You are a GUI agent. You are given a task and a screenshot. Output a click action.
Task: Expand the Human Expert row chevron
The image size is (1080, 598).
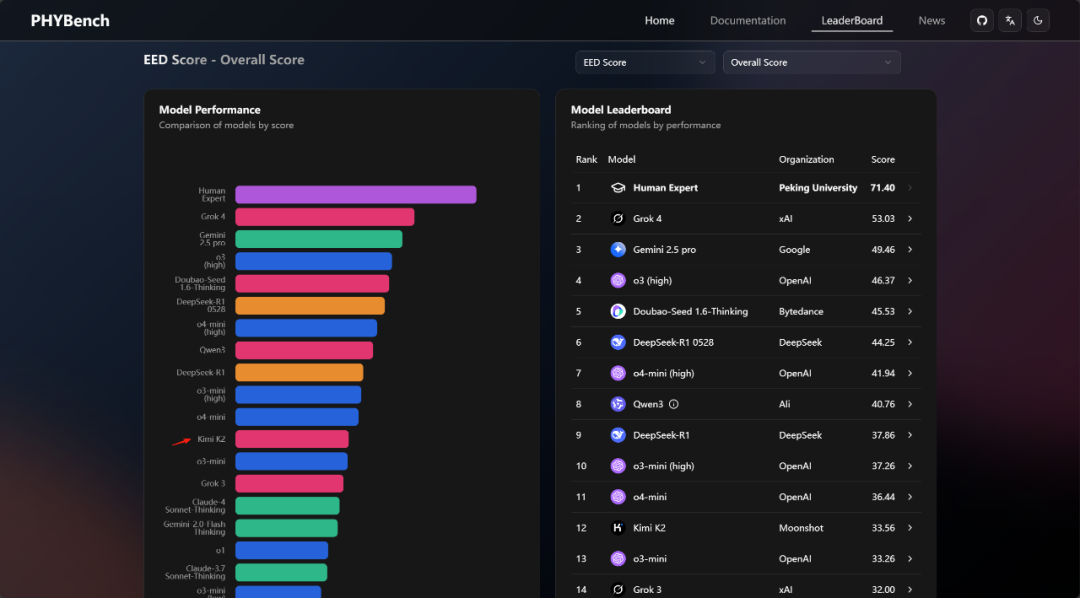[x=909, y=188]
